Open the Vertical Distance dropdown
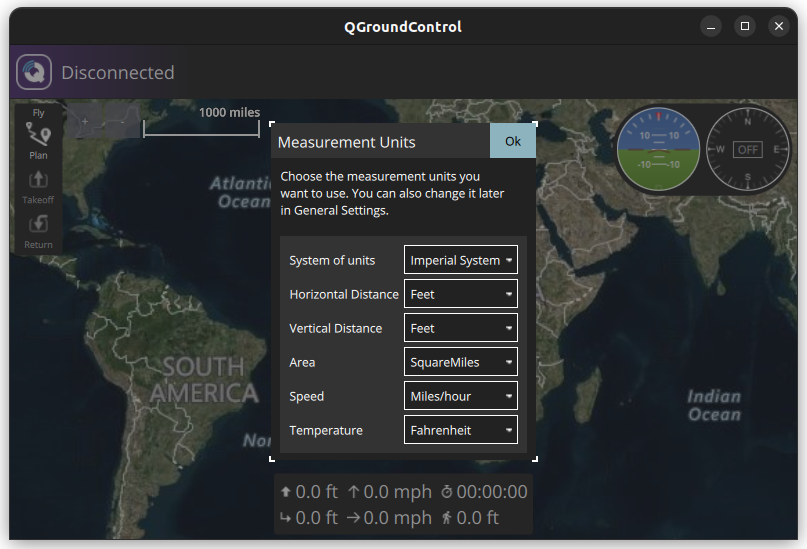Screen dimensions: 807x549 [461, 328]
